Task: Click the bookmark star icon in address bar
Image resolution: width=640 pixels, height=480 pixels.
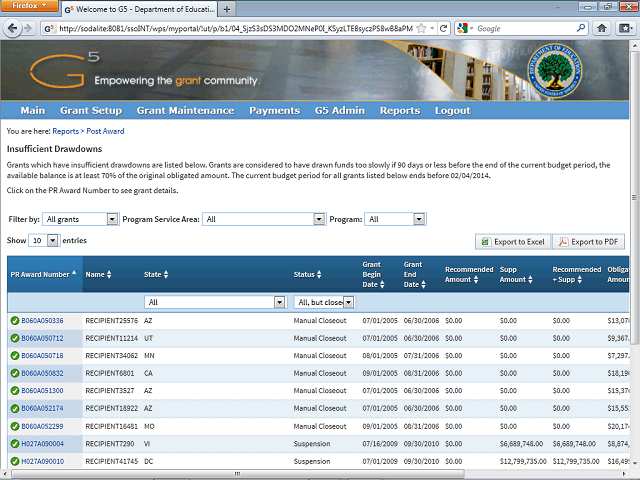Action: tap(422, 28)
